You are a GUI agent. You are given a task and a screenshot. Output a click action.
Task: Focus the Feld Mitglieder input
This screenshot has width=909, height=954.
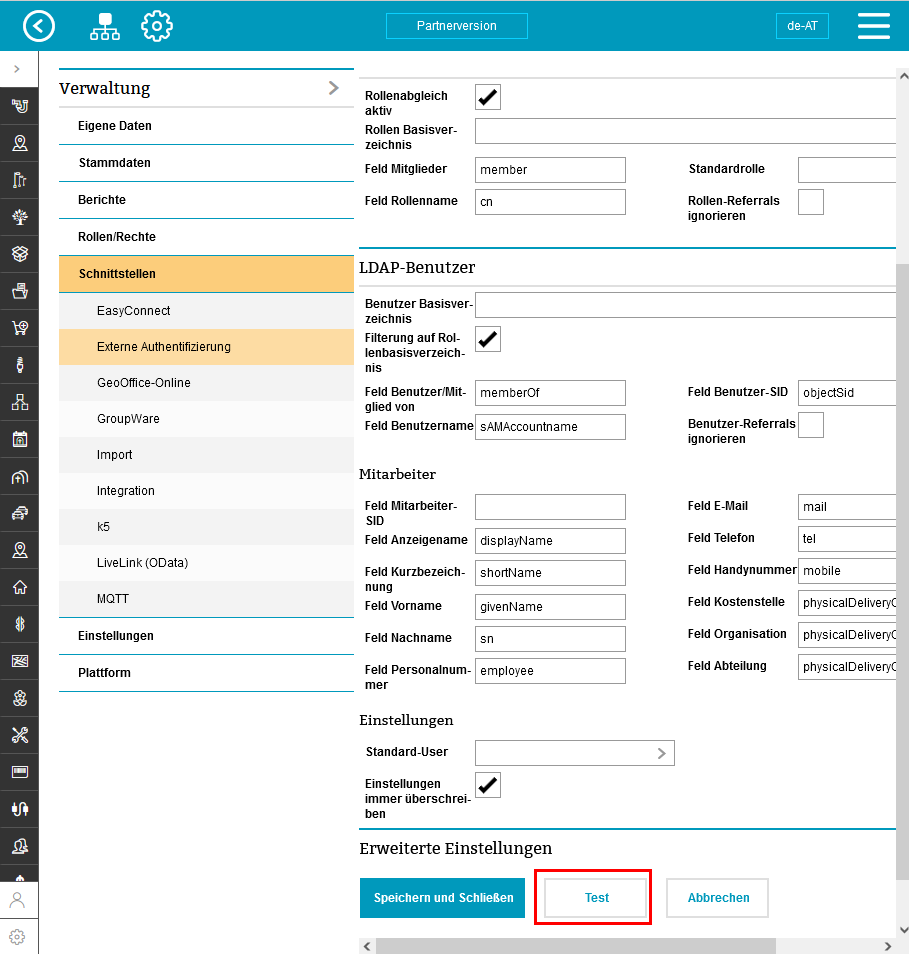pos(550,170)
